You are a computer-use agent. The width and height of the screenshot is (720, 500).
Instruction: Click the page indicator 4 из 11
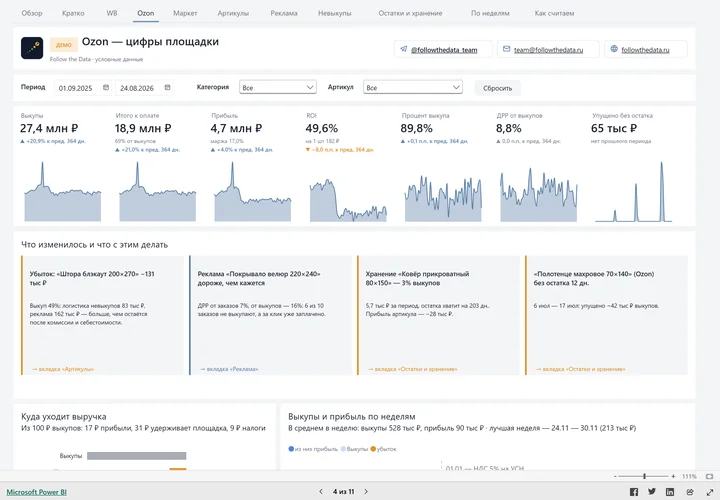click(x=343, y=492)
